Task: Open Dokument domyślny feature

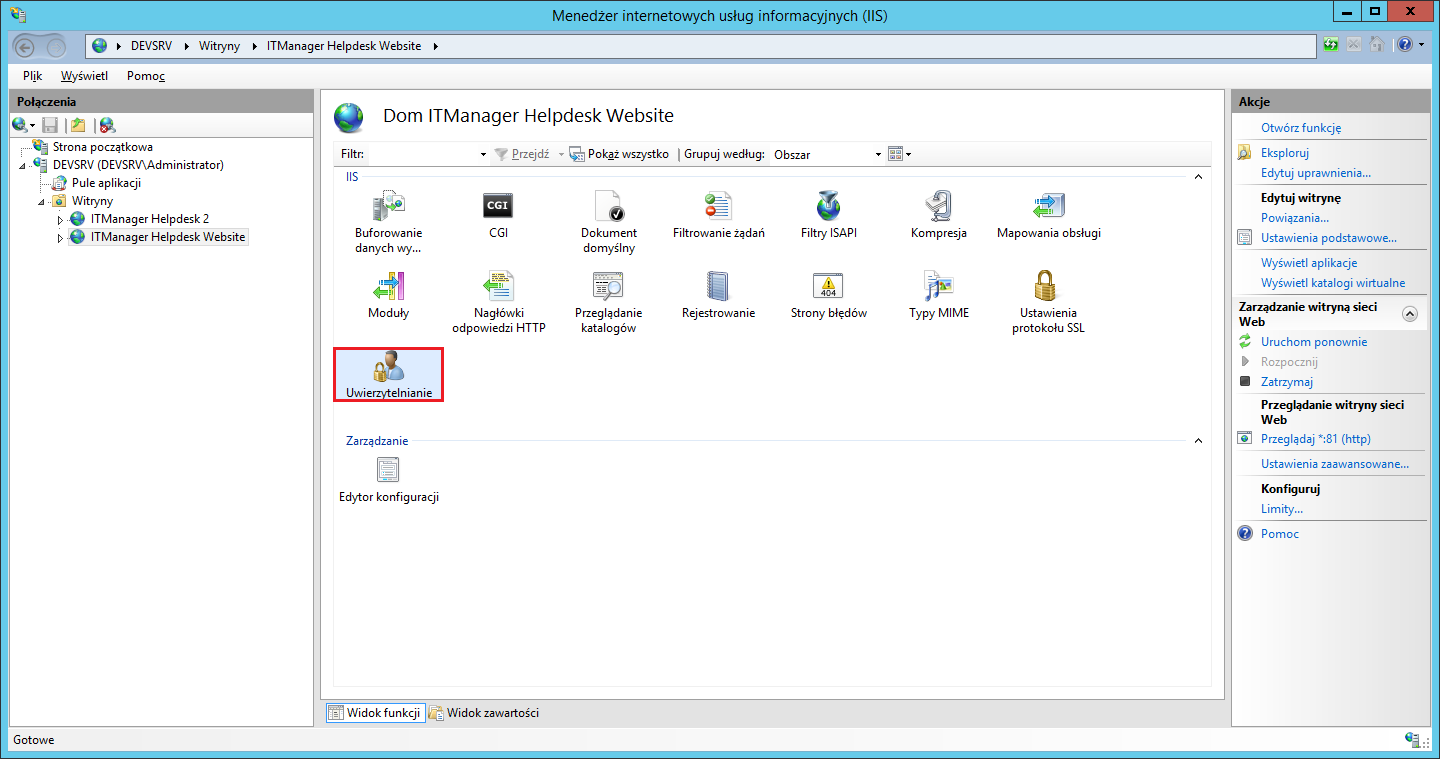Action: tap(608, 222)
